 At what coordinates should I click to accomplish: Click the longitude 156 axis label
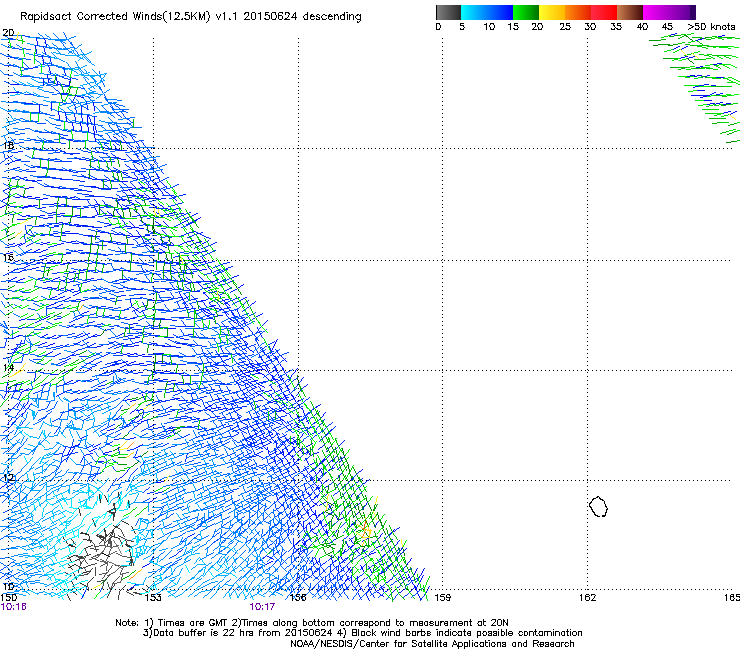[x=298, y=598]
